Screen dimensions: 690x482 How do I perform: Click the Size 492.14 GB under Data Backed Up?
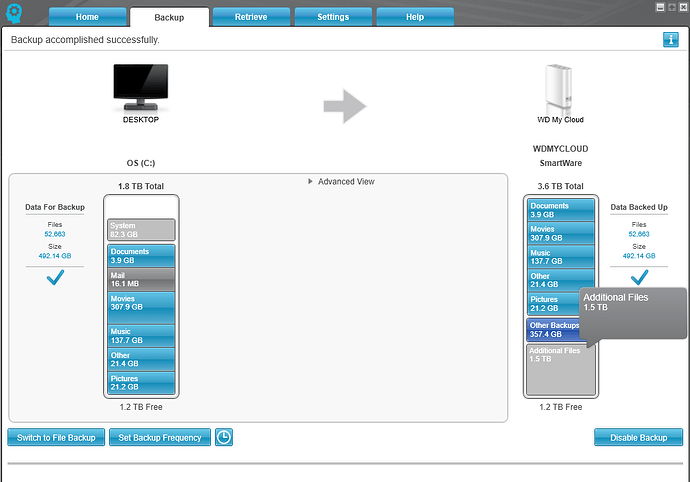coord(639,256)
